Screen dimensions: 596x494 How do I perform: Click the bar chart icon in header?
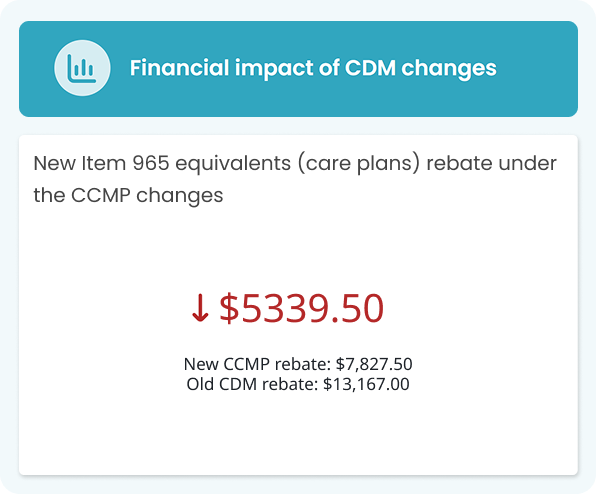(x=82, y=68)
